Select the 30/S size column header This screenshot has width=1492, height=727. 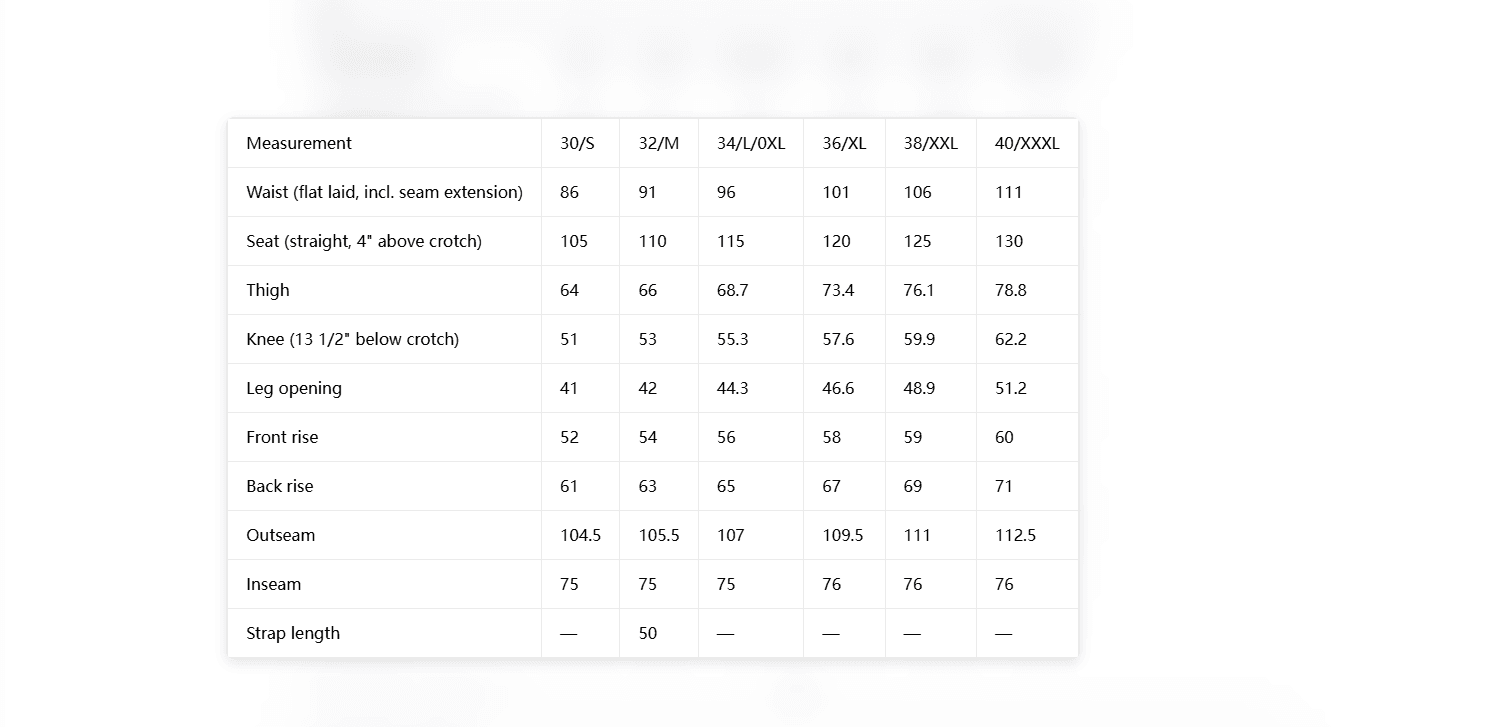577,143
